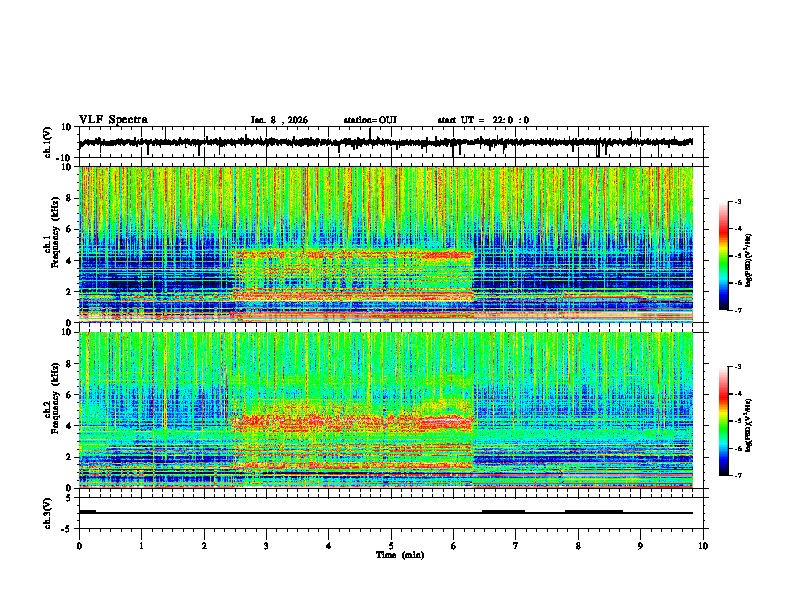This screenshot has width=792, height=612.
Task: Click the "station=OUI" label
Action: 370,120
